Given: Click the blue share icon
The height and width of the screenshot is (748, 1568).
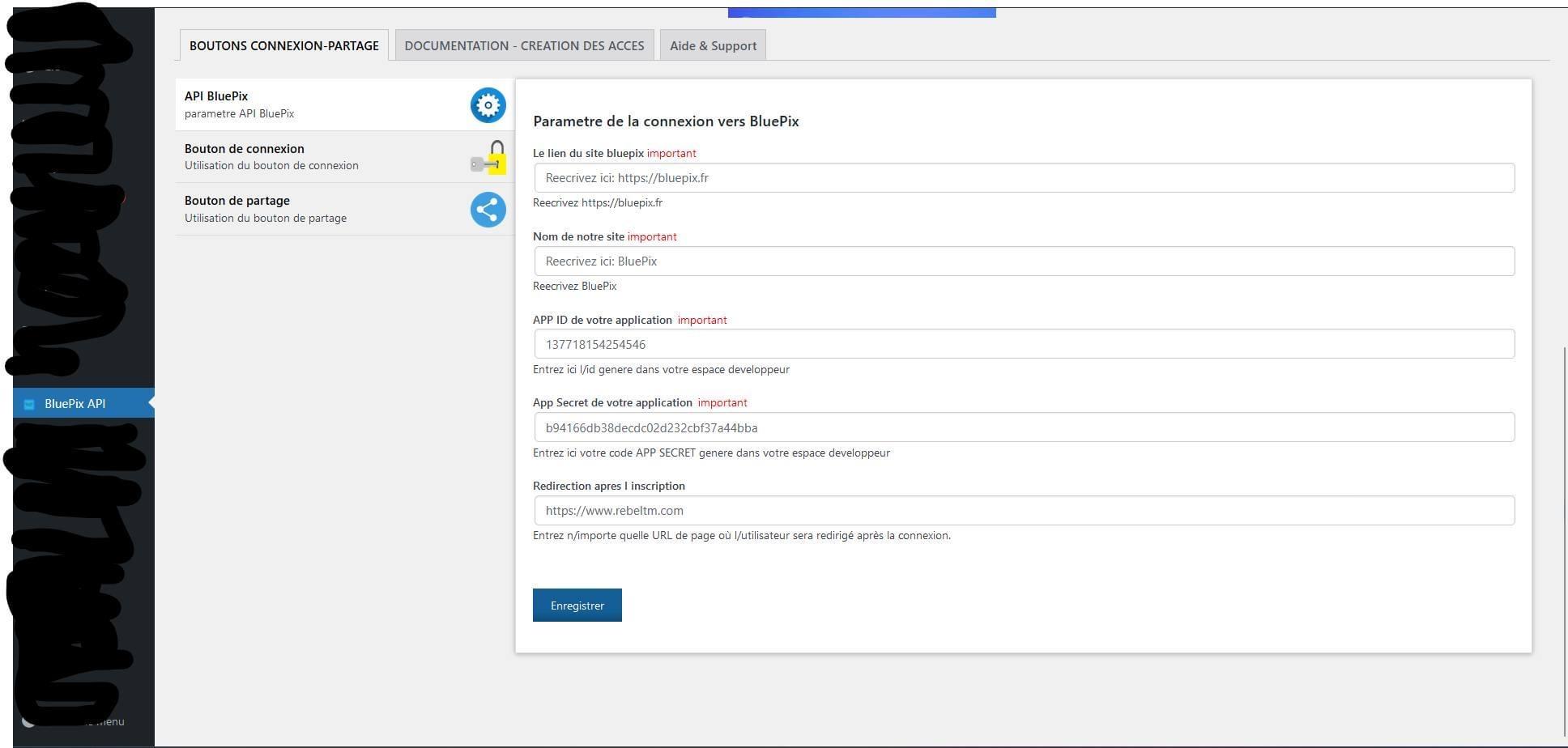Looking at the screenshot, I should pyautogui.click(x=488, y=210).
